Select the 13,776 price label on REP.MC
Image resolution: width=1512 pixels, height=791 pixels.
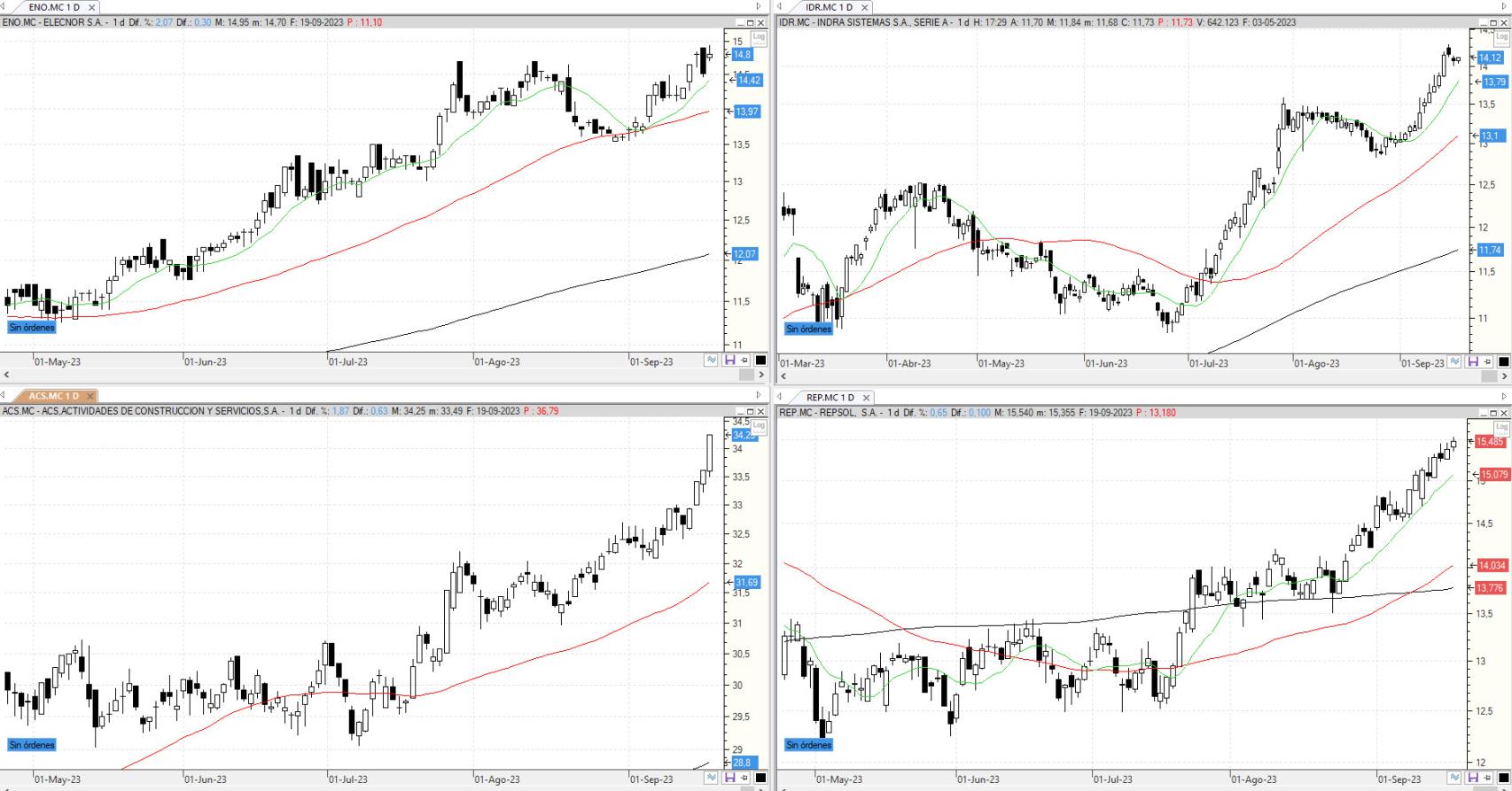(1491, 588)
